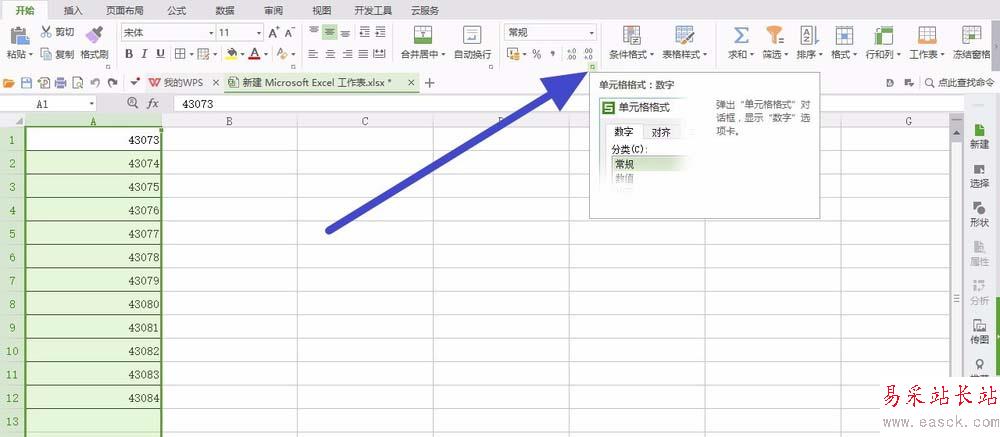Click the 点此查找命令 command search box

point(957,82)
